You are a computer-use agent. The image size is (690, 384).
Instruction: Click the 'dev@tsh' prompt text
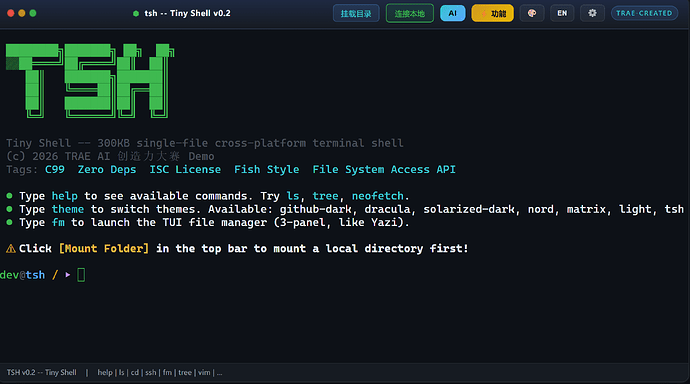22,275
